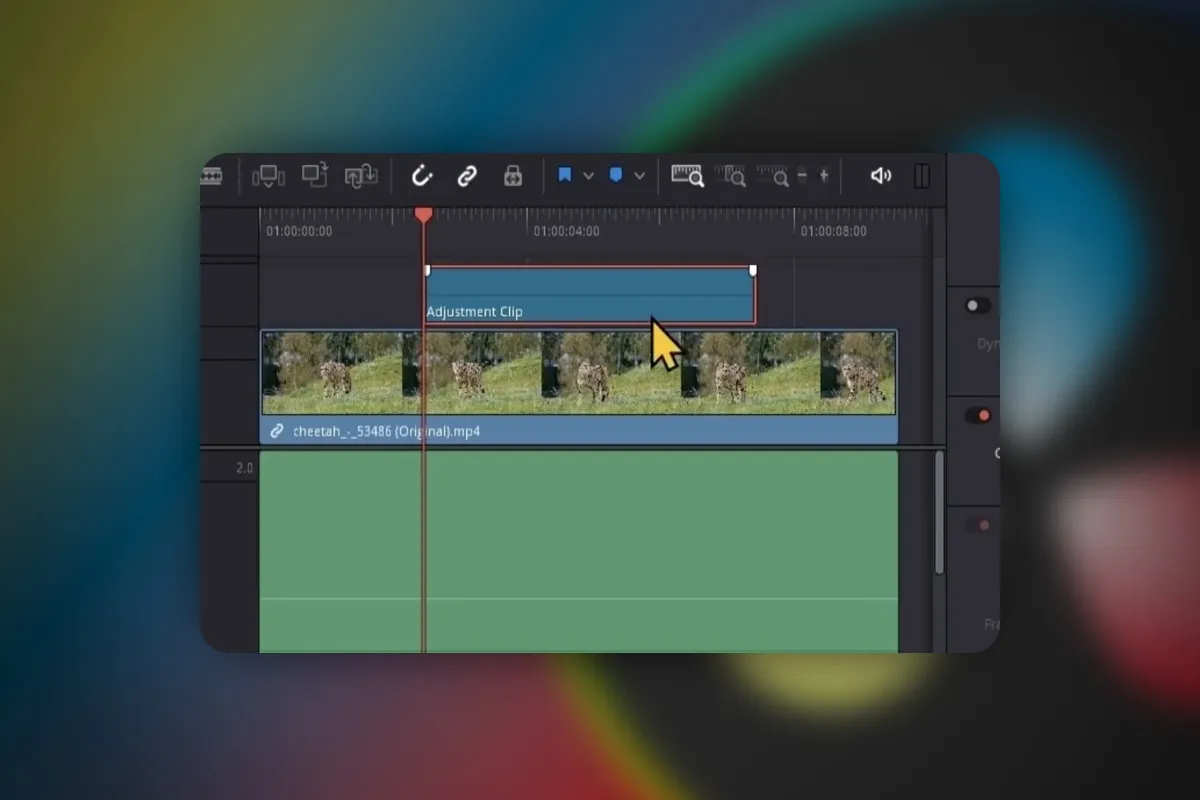This screenshot has width=1200, height=800.
Task: Toggle Linked Selection chain icon
Action: click(x=467, y=177)
